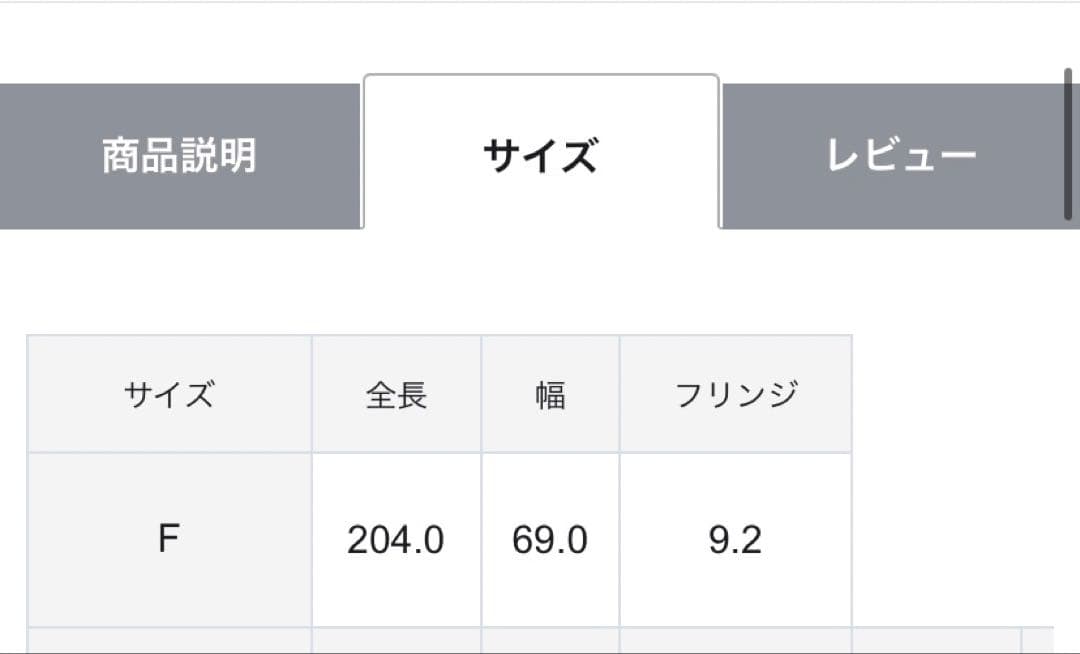Click the active tab highlighted in white
This screenshot has width=1080, height=654.
tap(540, 155)
